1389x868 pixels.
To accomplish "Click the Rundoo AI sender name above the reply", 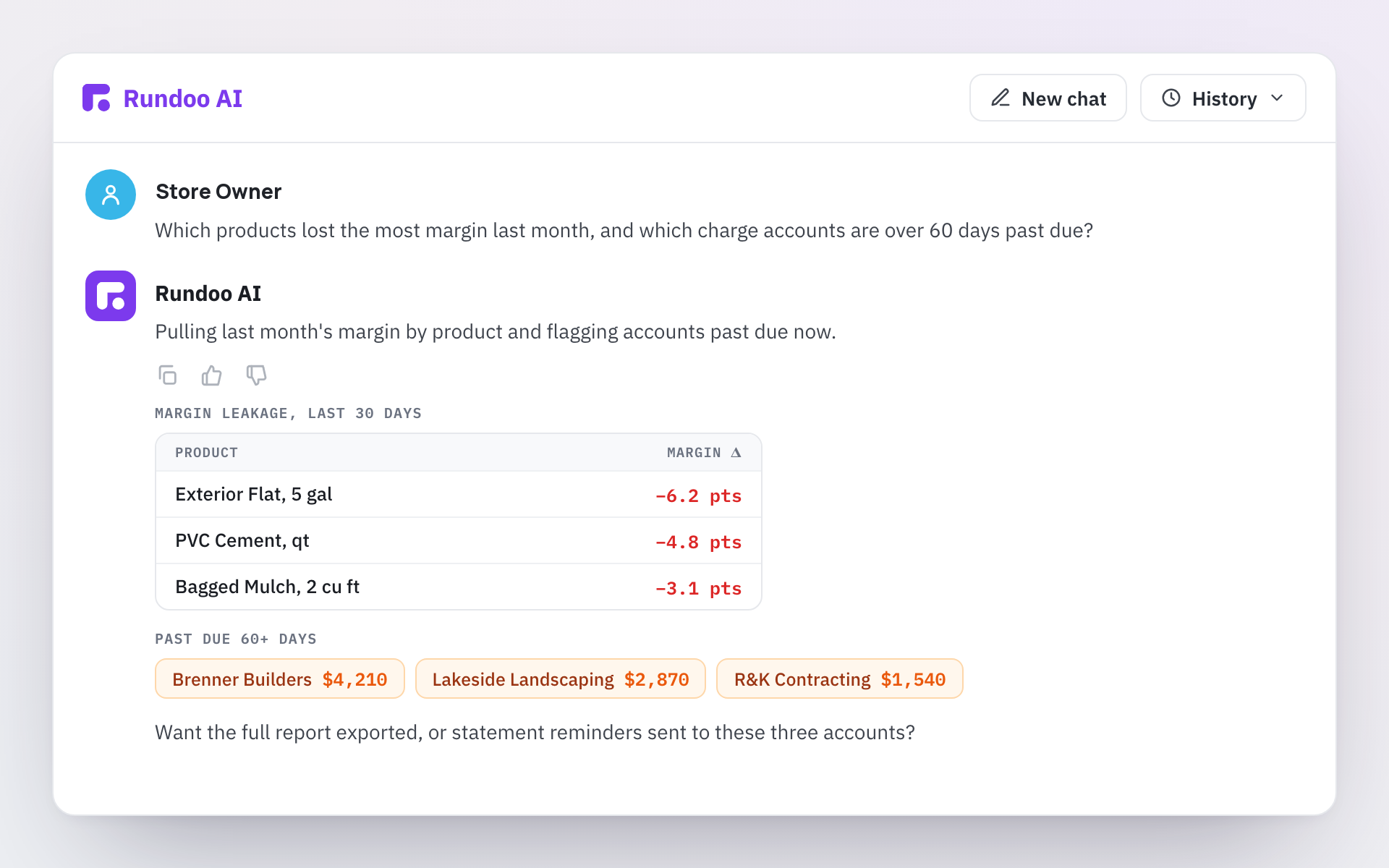I will [x=208, y=294].
